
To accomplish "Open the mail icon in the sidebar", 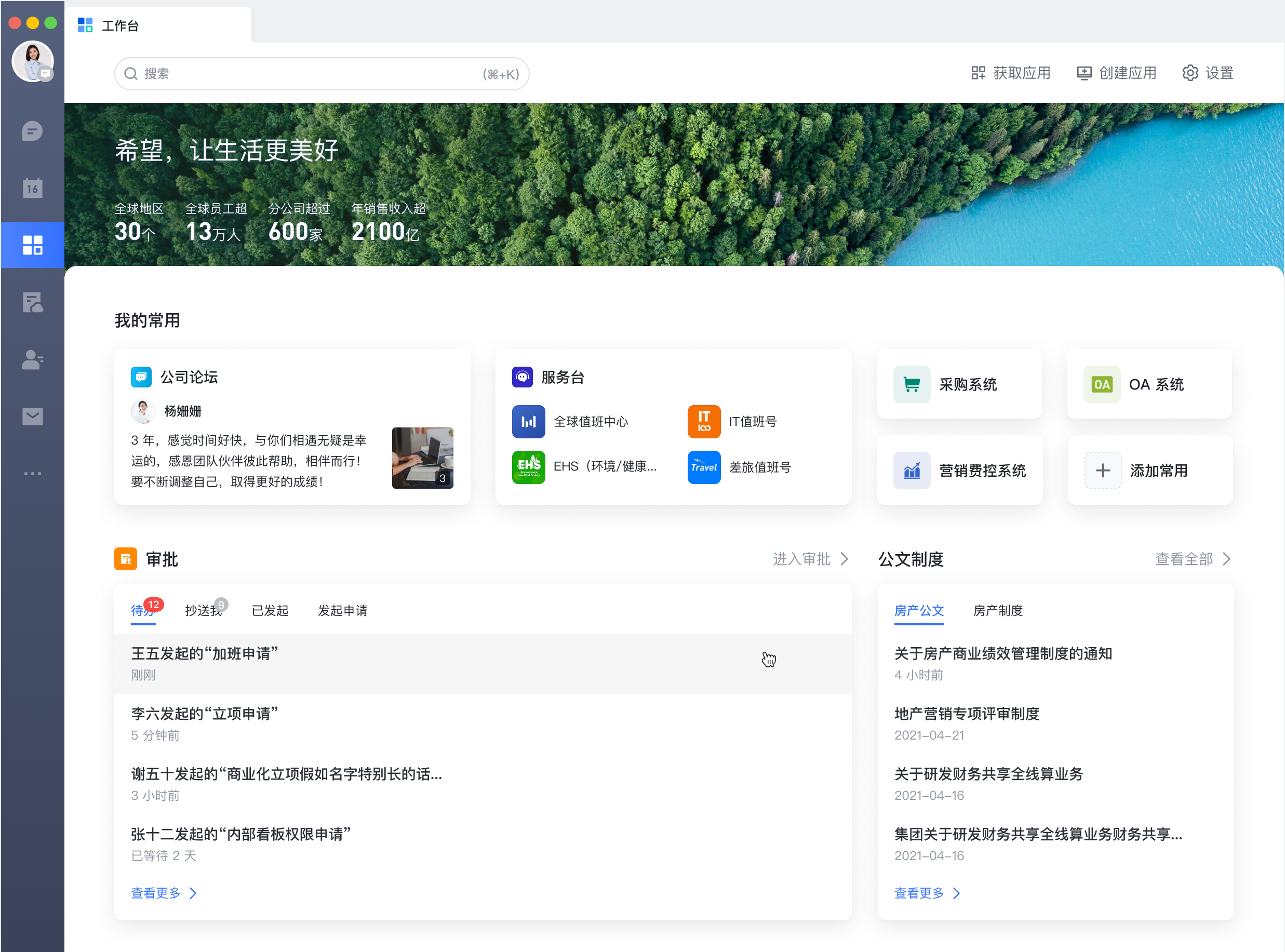I will tap(33, 417).
